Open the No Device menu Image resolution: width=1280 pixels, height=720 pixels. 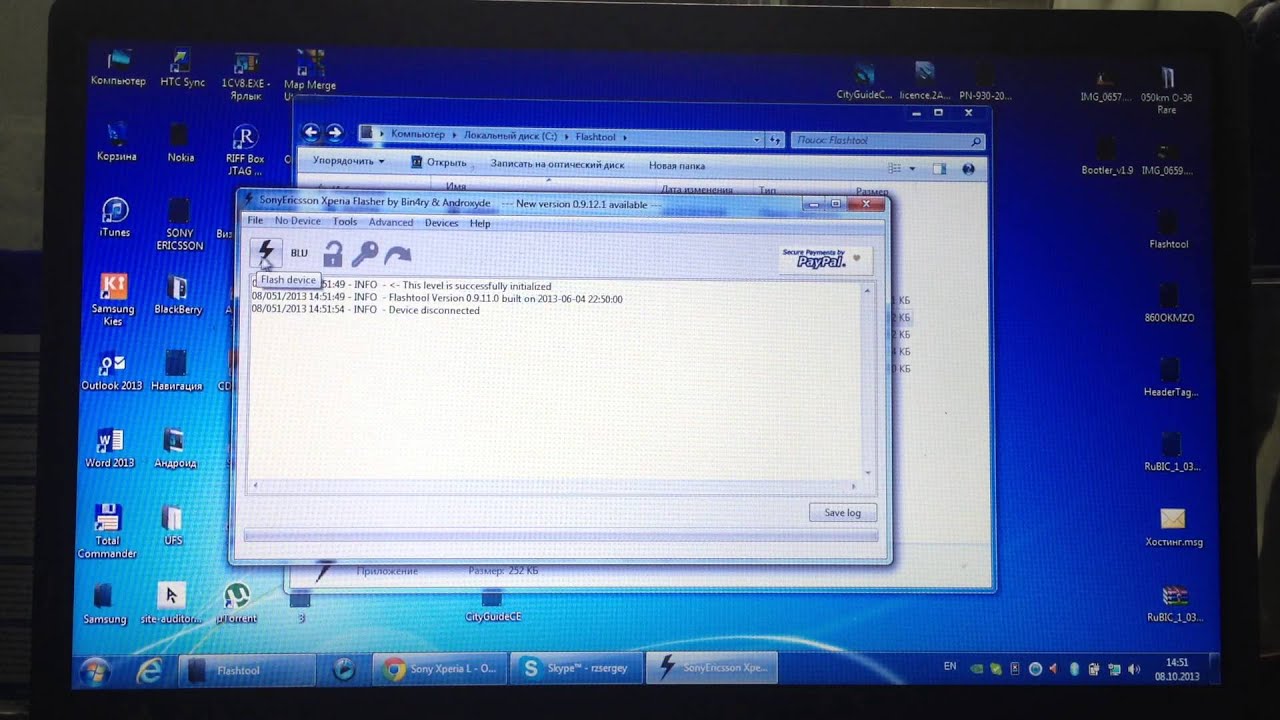point(297,221)
